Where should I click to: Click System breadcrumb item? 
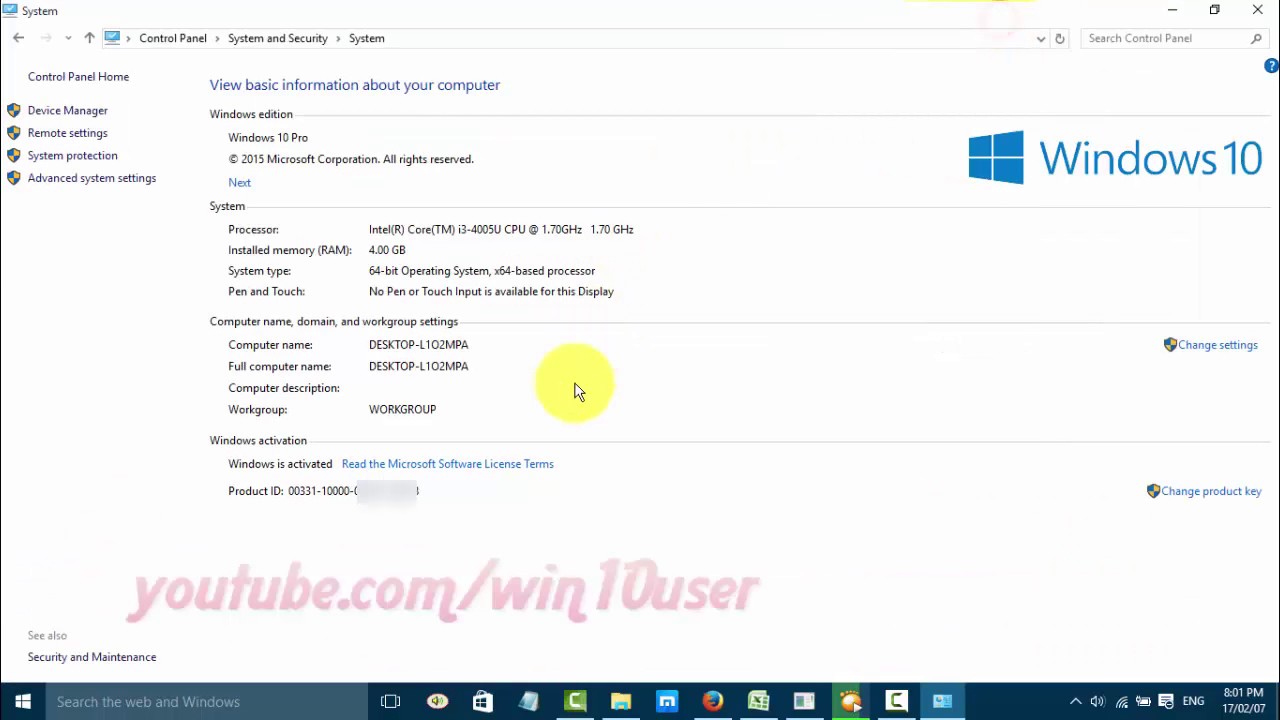(x=366, y=38)
